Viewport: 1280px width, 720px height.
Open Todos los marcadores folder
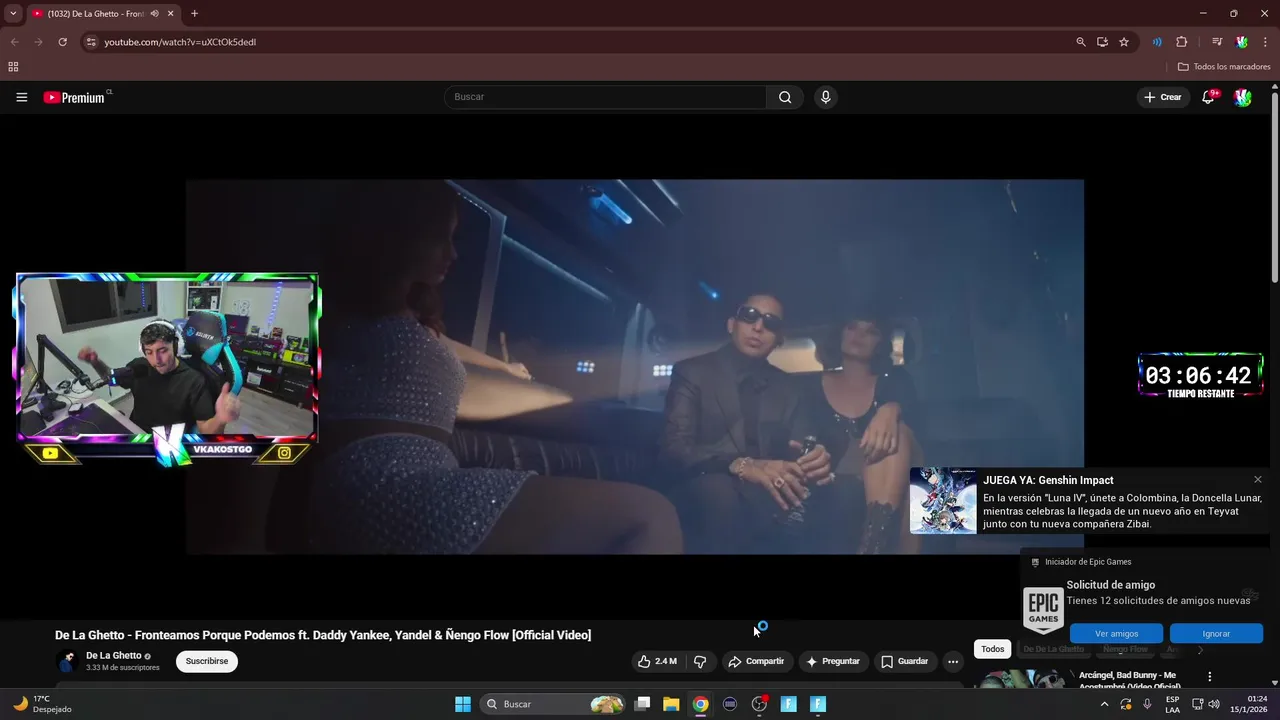pos(1224,67)
